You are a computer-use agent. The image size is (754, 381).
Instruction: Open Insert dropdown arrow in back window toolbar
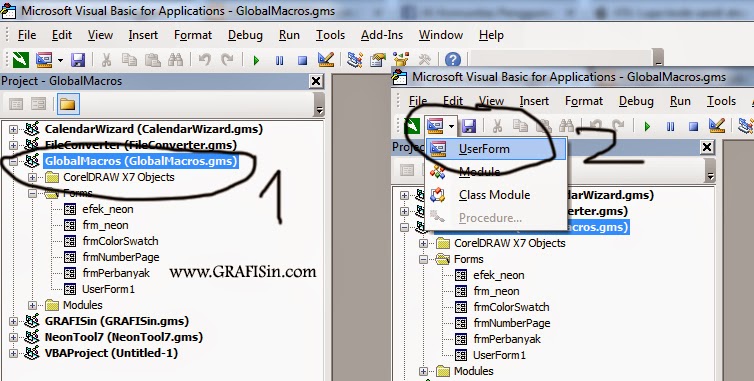(60, 61)
